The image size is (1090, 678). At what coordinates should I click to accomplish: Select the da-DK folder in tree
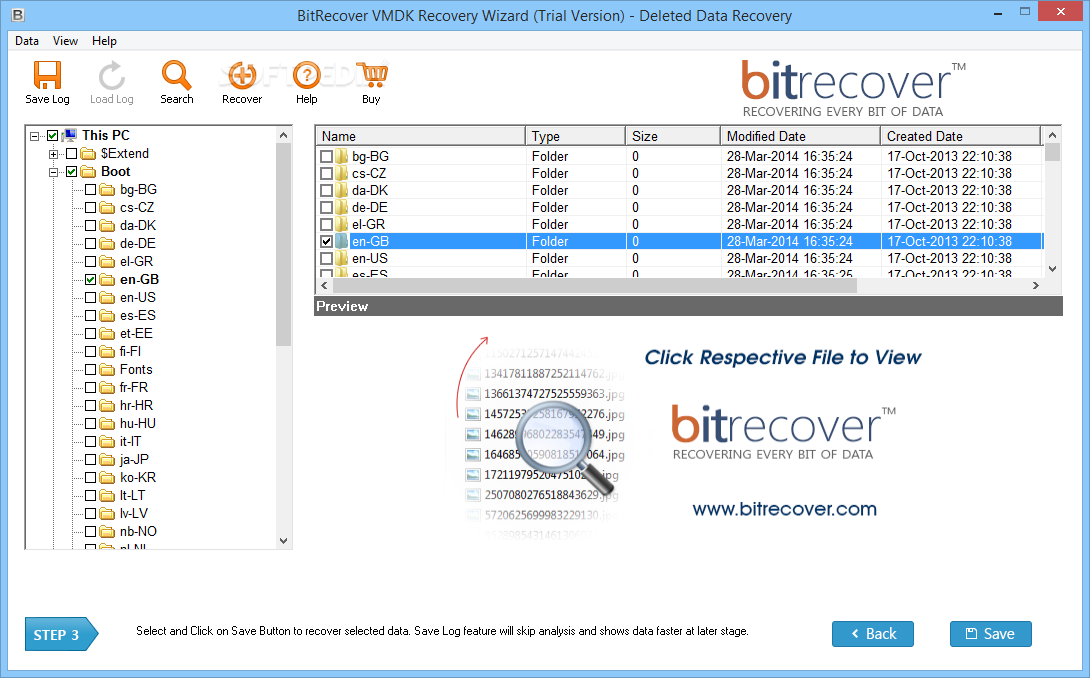[x=138, y=225]
